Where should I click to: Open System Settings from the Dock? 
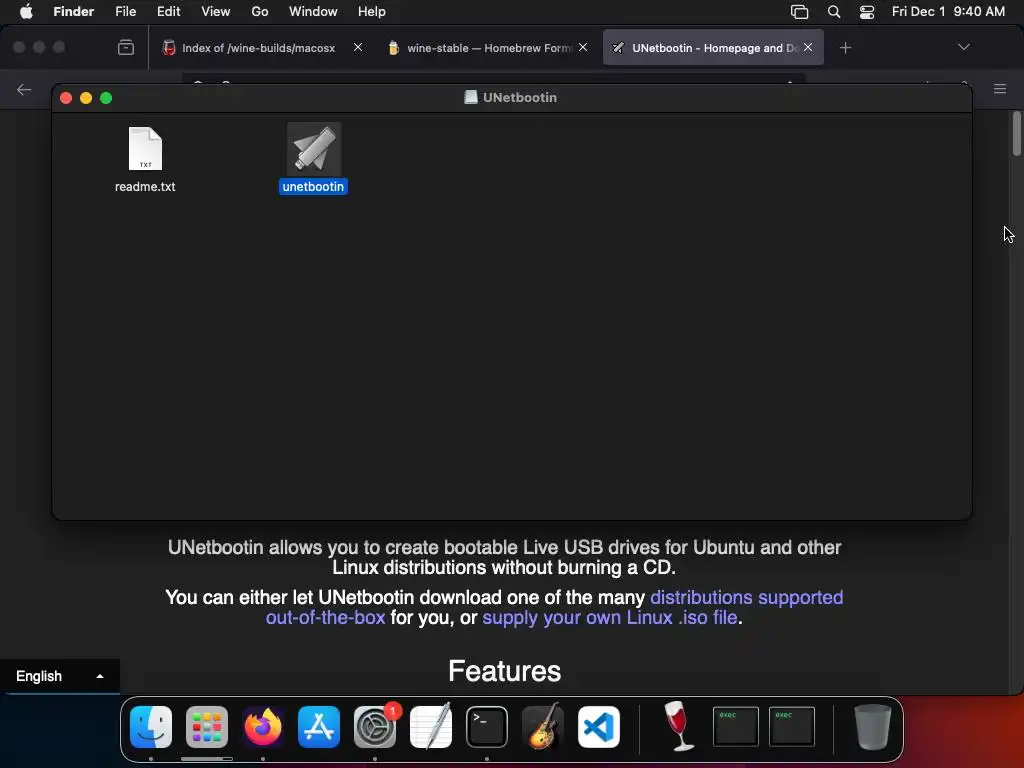coord(375,727)
